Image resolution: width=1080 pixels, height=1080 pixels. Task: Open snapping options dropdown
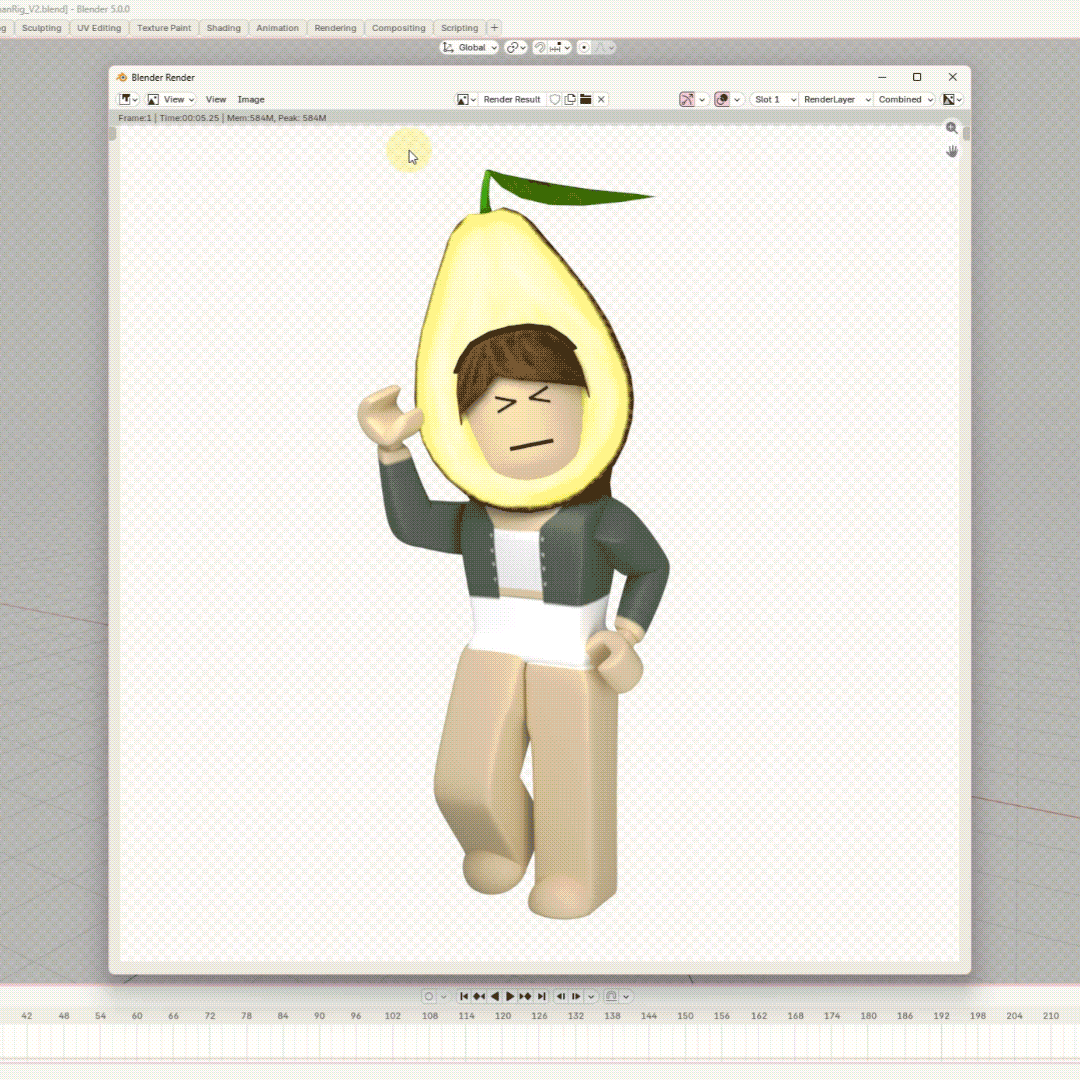pyautogui.click(x=560, y=48)
